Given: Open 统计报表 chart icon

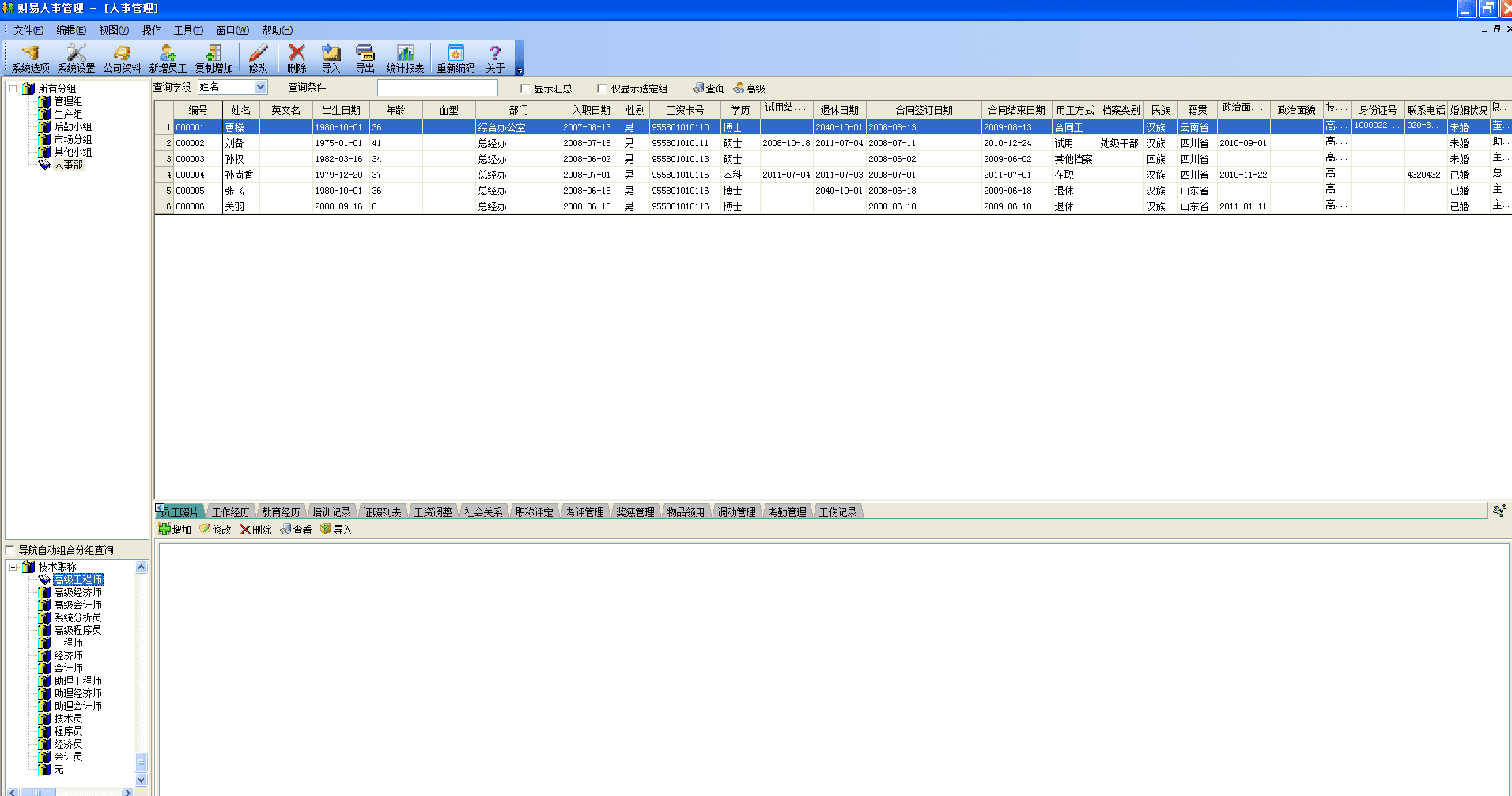Looking at the screenshot, I should pyautogui.click(x=405, y=59).
